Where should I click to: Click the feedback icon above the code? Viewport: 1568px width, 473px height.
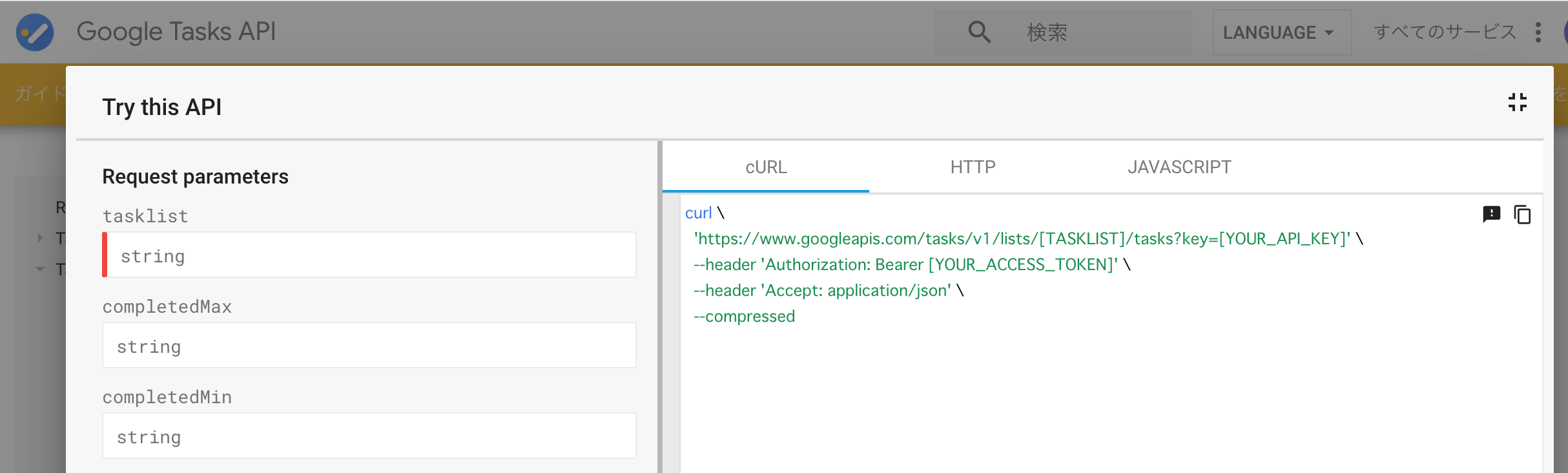click(1491, 214)
